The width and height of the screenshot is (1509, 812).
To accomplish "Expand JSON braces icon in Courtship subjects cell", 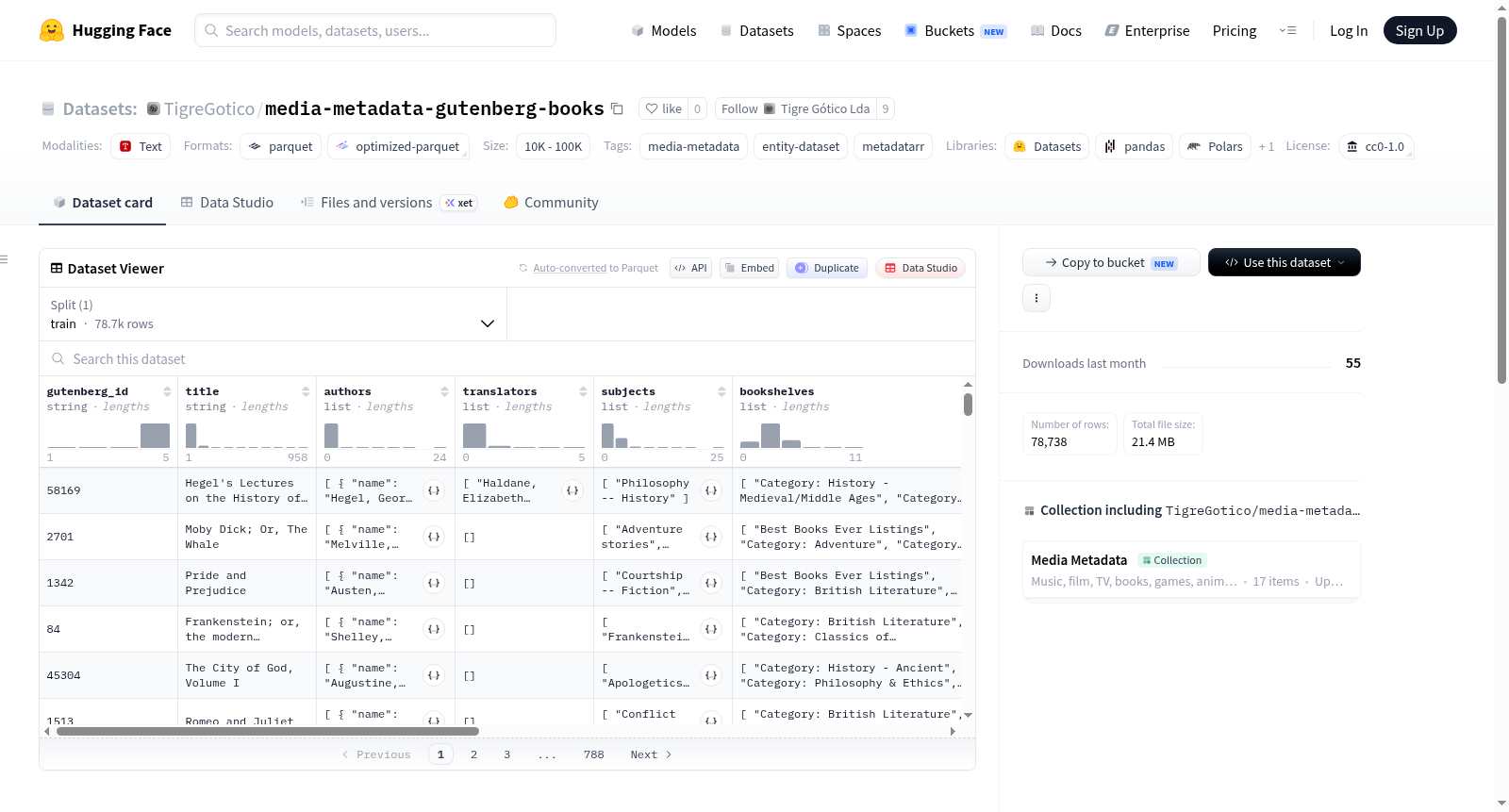I will coord(711,583).
